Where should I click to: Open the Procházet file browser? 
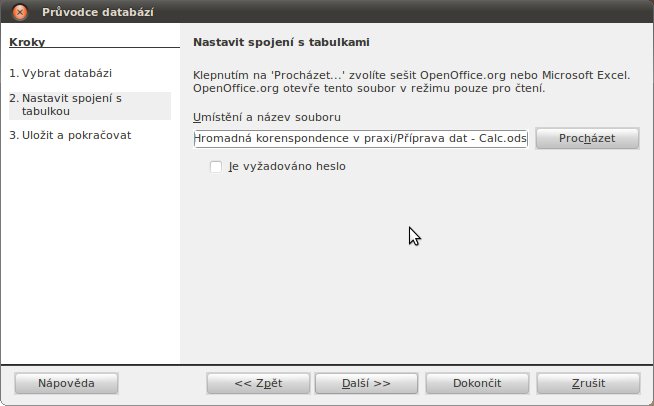click(x=587, y=139)
